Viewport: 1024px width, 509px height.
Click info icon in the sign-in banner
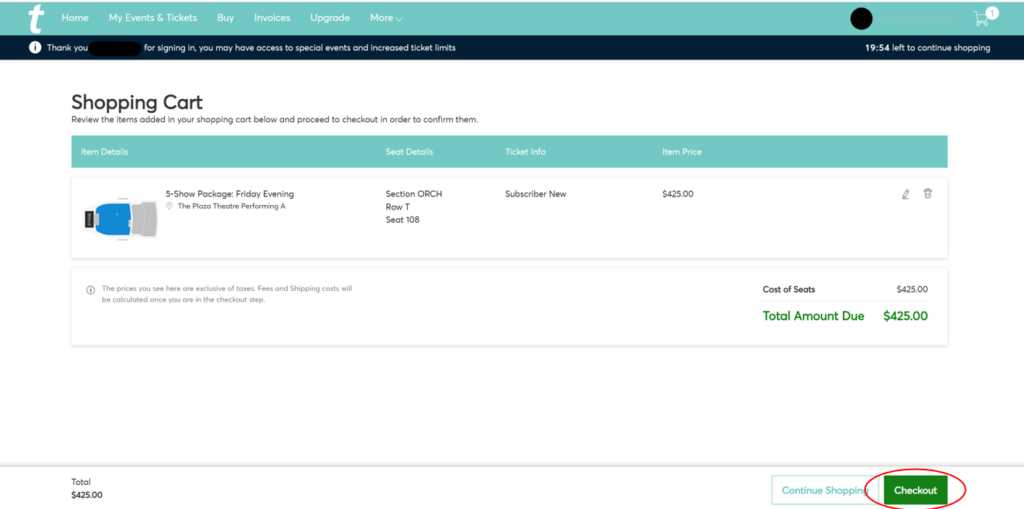pos(35,47)
